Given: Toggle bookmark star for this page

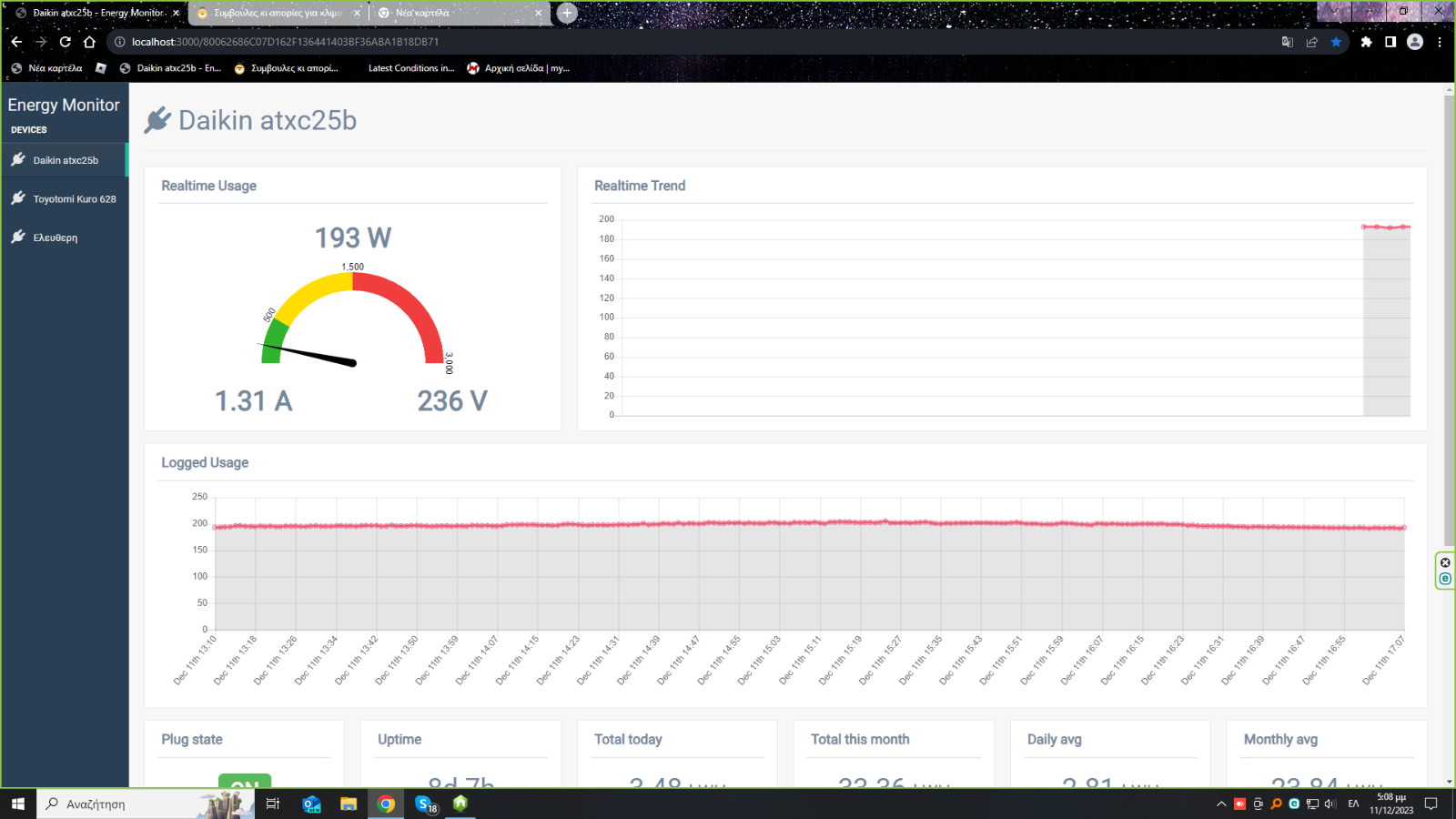Looking at the screenshot, I should (x=1336, y=42).
